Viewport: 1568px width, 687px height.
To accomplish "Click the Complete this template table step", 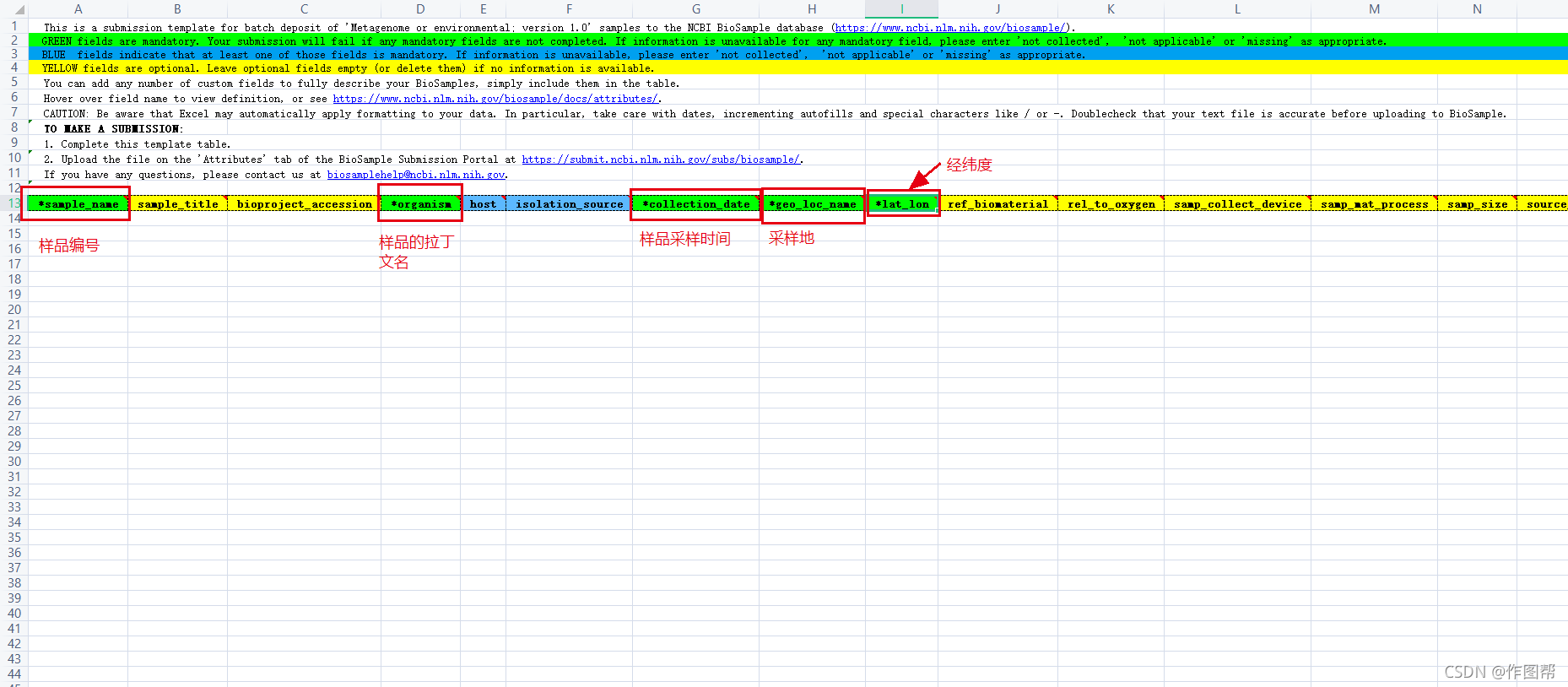I will (x=137, y=144).
